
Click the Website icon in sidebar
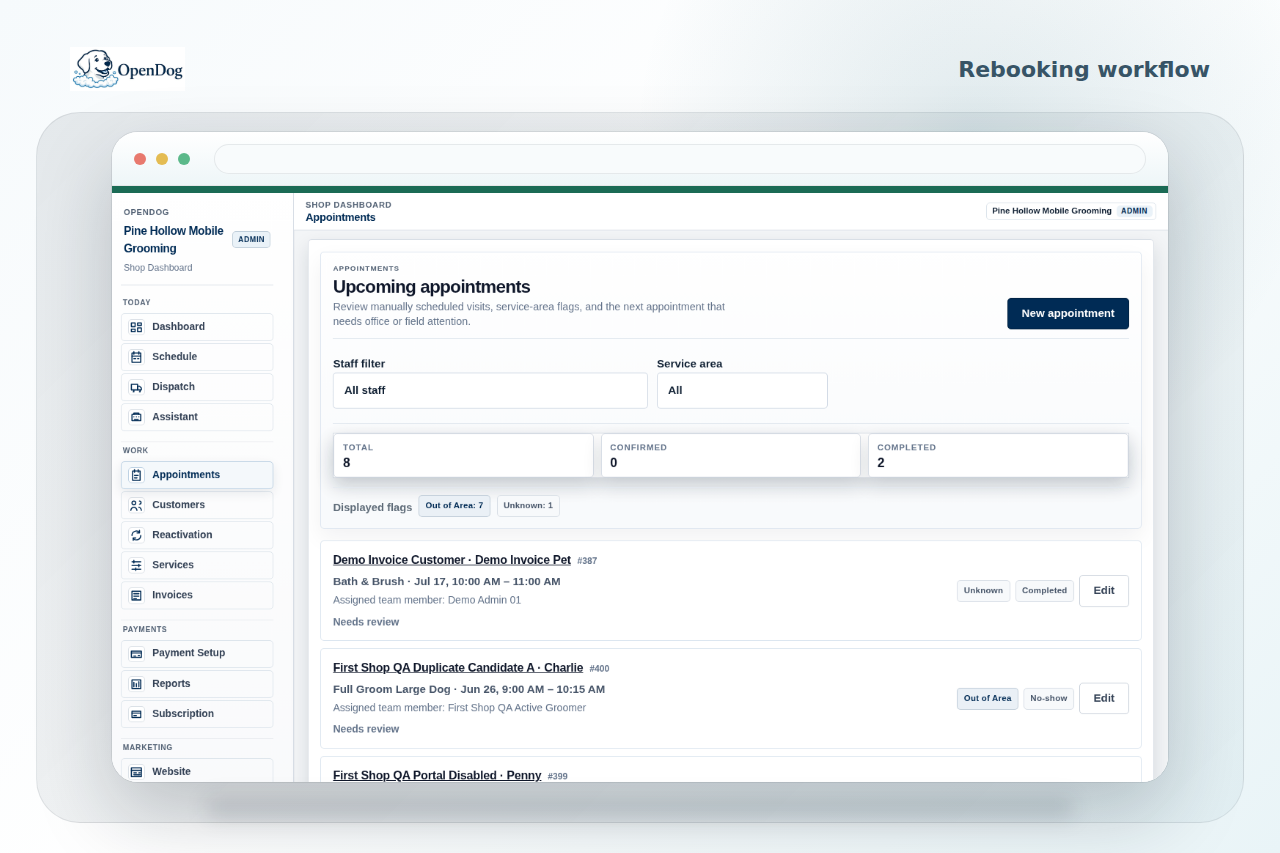(136, 772)
